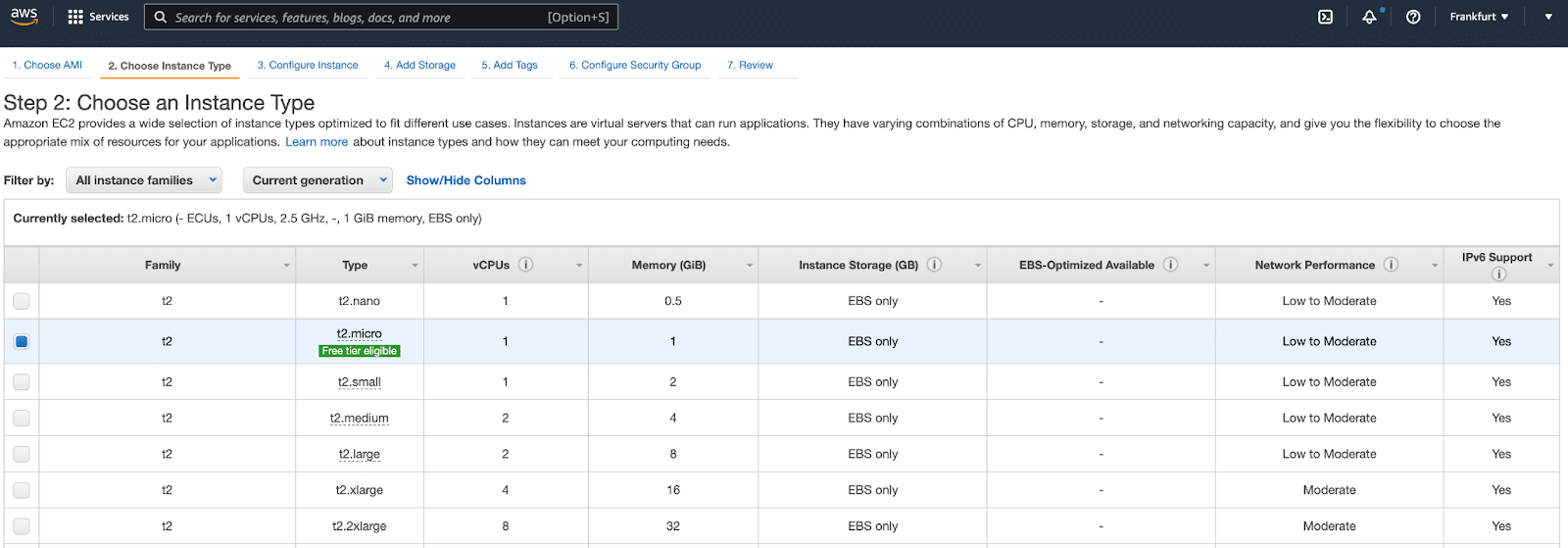
Task: Launch the CloudShell terminal icon
Action: click(1325, 17)
